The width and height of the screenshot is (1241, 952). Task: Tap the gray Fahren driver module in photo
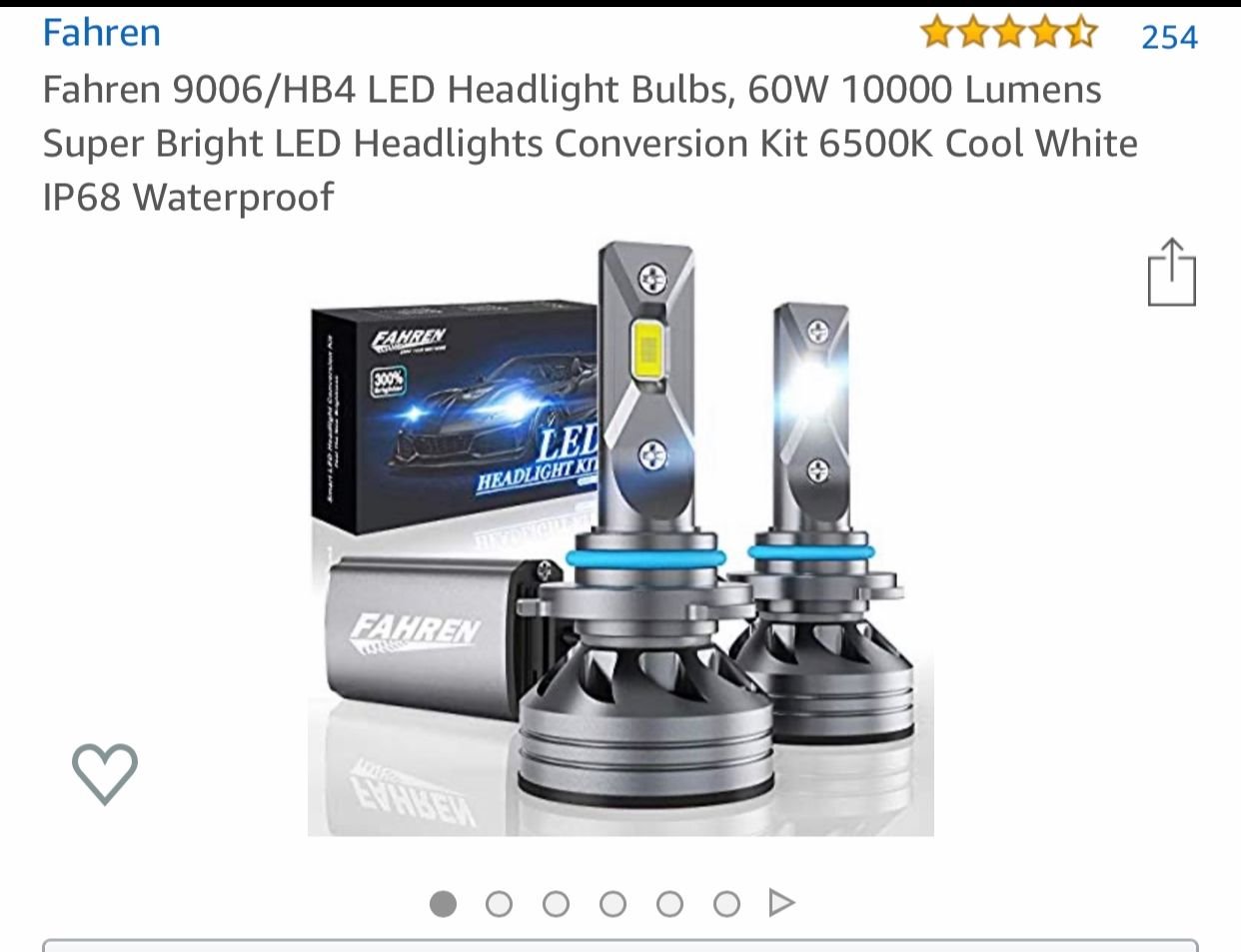[430, 637]
